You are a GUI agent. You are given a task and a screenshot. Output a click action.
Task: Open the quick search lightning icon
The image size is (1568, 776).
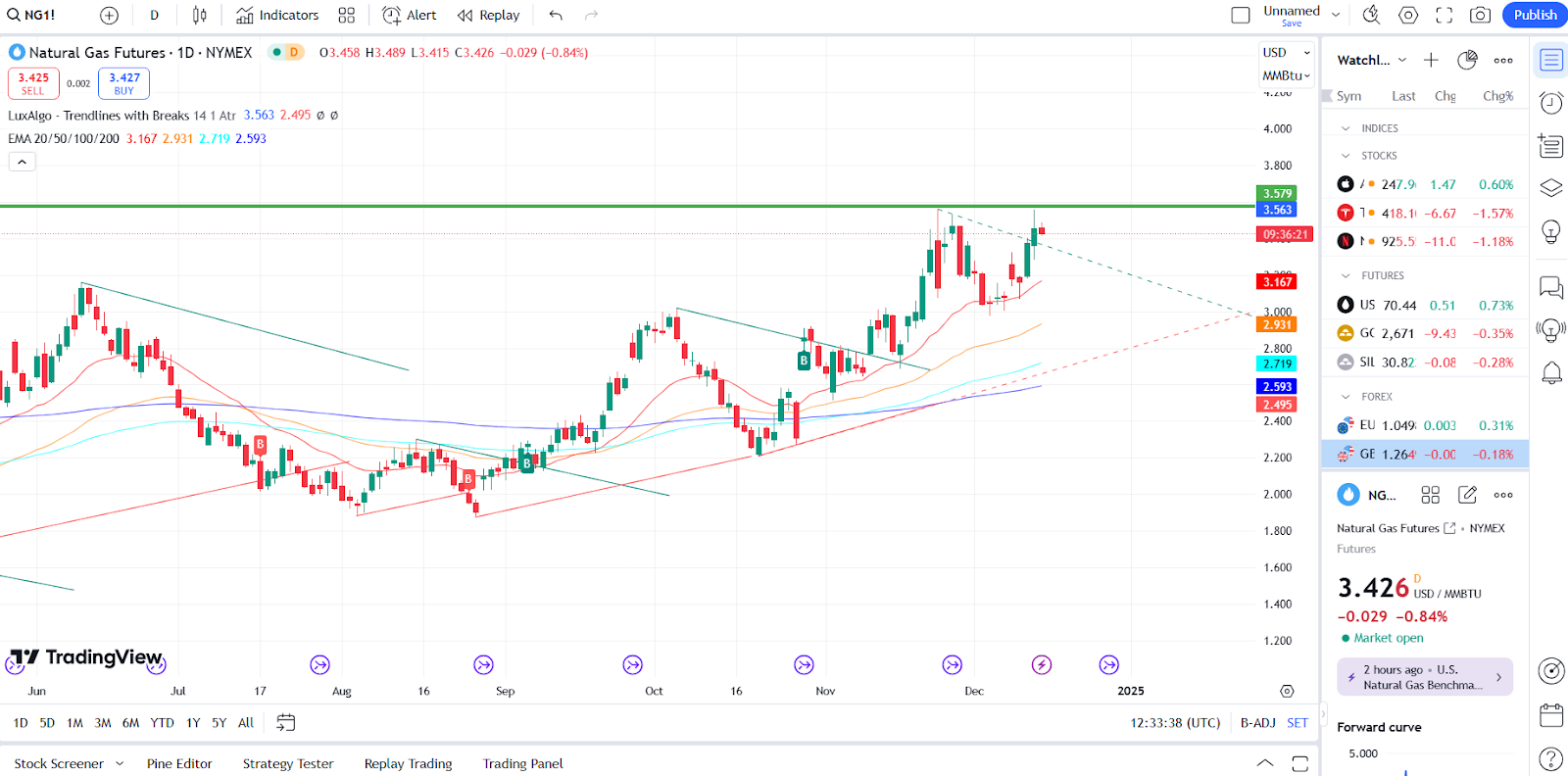coord(1372,15)
